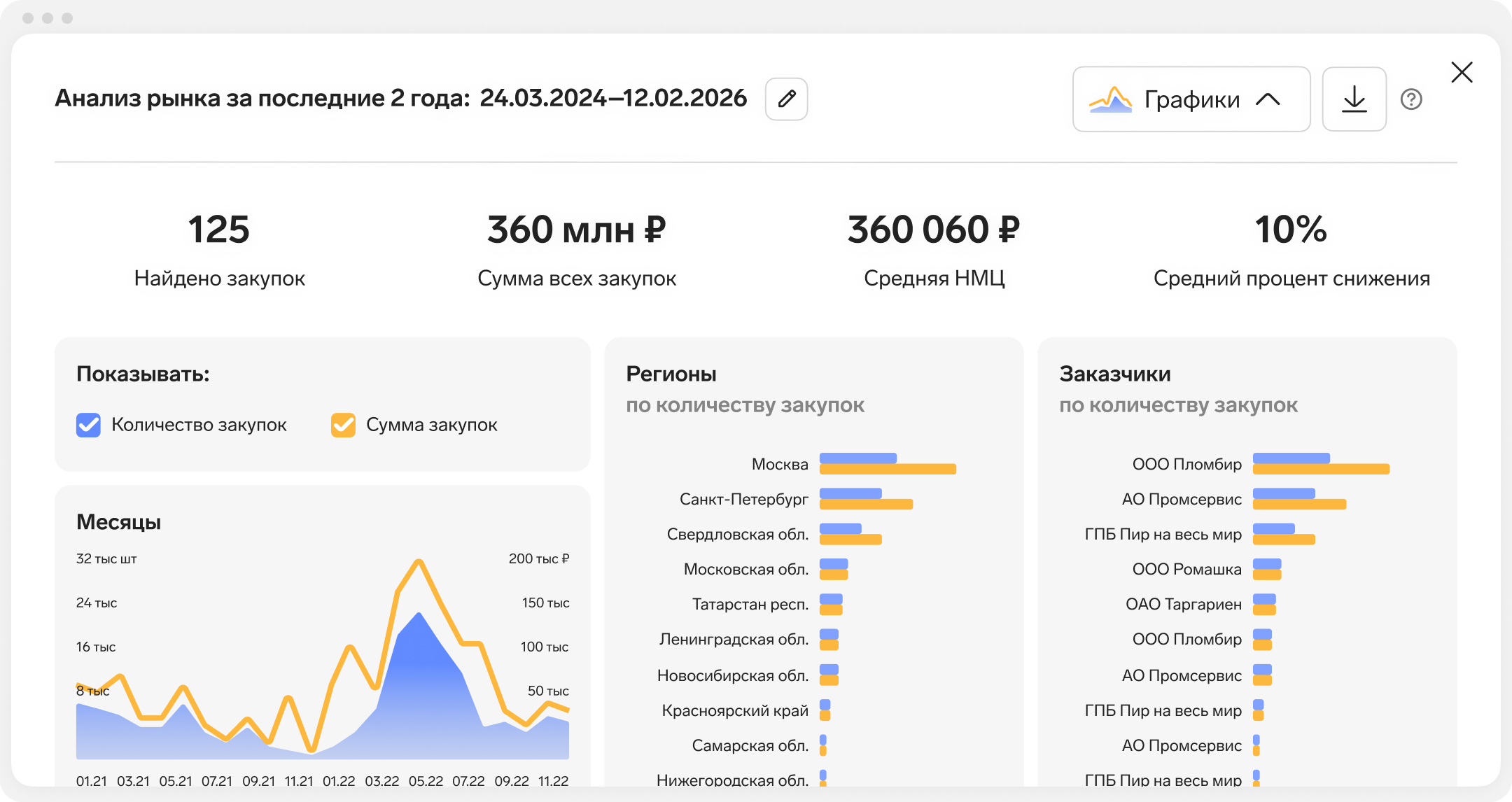Click the ООО Пломбир top blue bar
Image resolution: width=1512 pixels, height=802 pixels.
pos(1291,458)
